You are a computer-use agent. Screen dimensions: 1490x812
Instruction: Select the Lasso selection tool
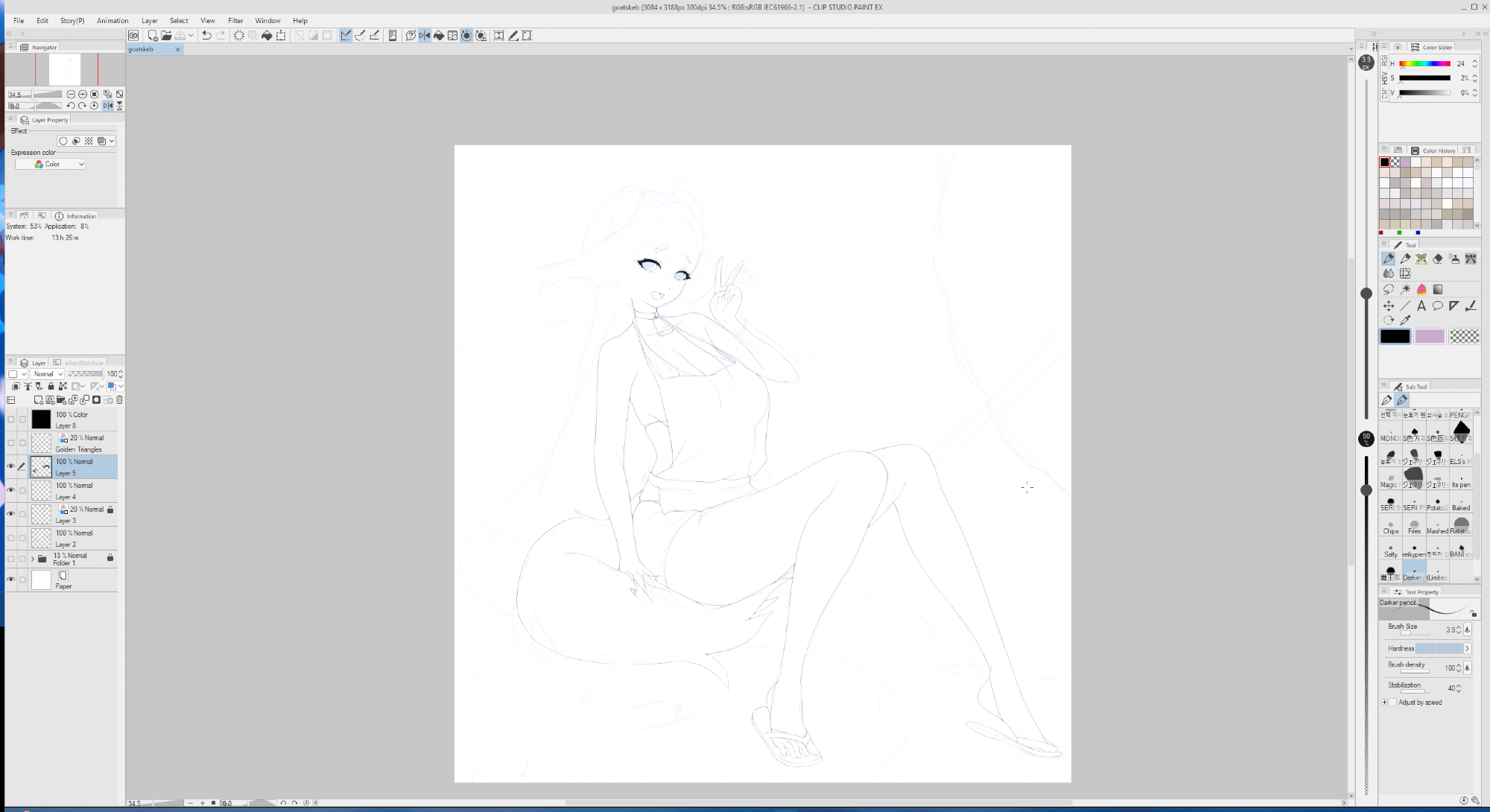click(1389, 289)
